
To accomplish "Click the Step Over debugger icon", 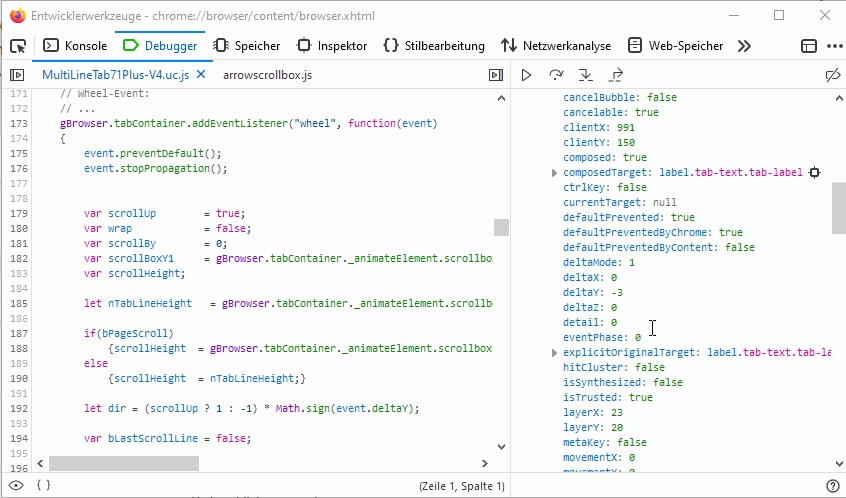I will point(556,75).
